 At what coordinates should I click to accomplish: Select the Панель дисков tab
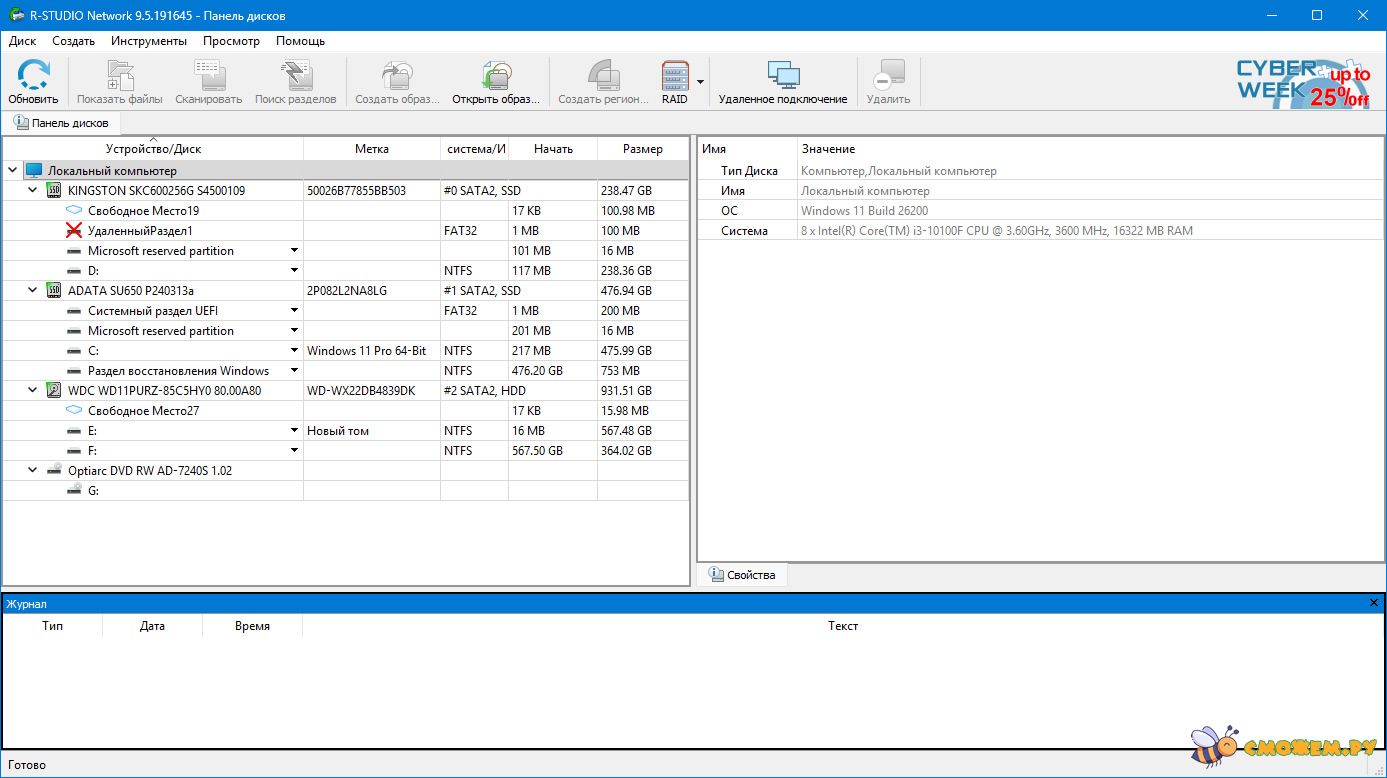[x=61, y=123]
